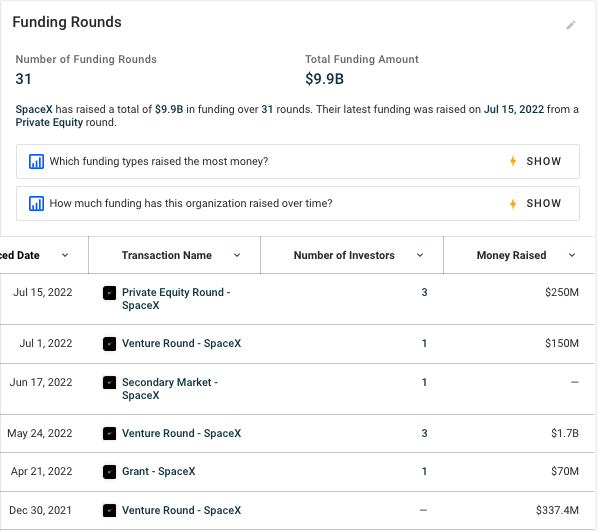Viewport: 598px width, 531px height.
Task: Show funding raised over time chart
Action: 543,203
